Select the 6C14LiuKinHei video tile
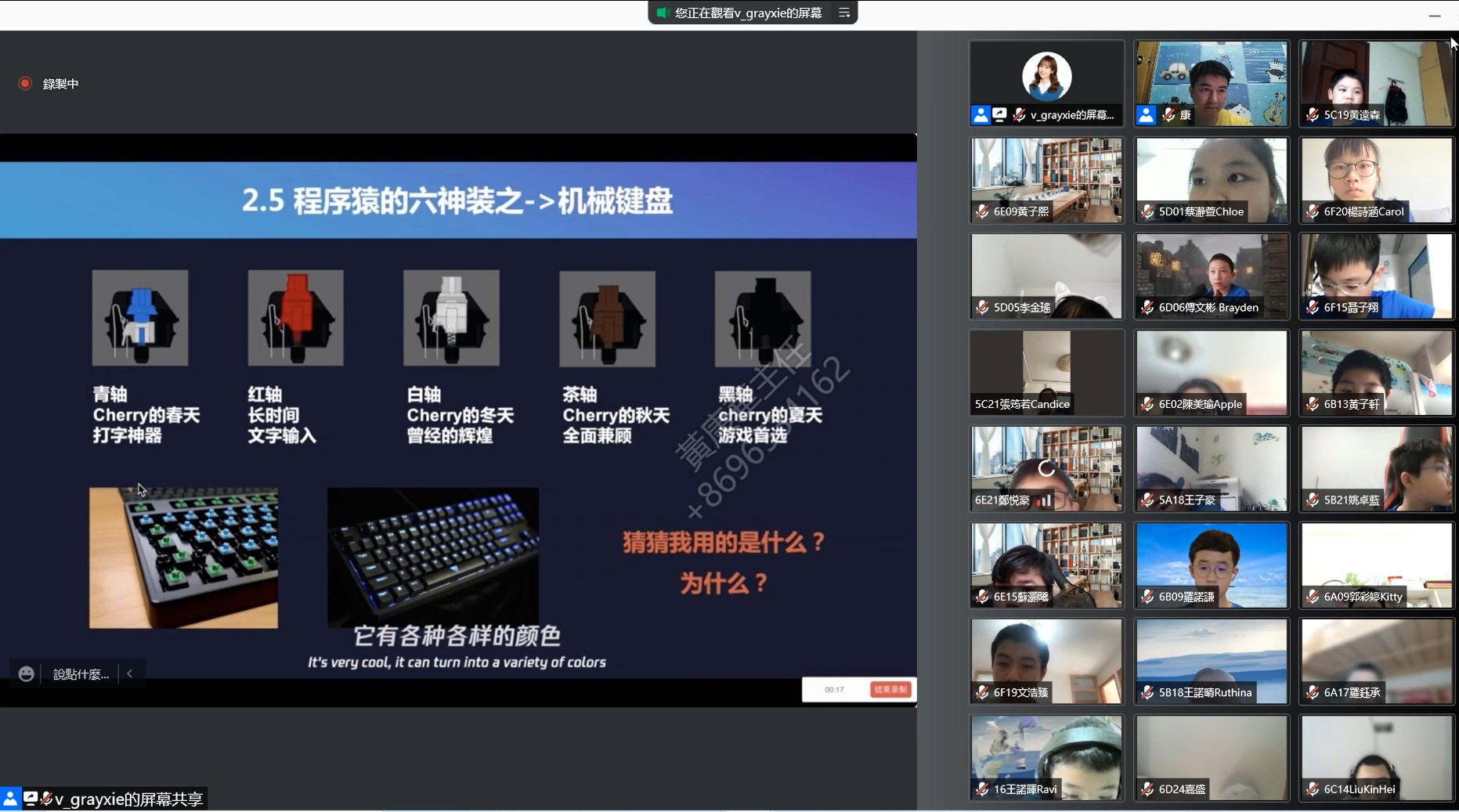The height and width of the screenshot is (812, 1459). pos(1377,757)
